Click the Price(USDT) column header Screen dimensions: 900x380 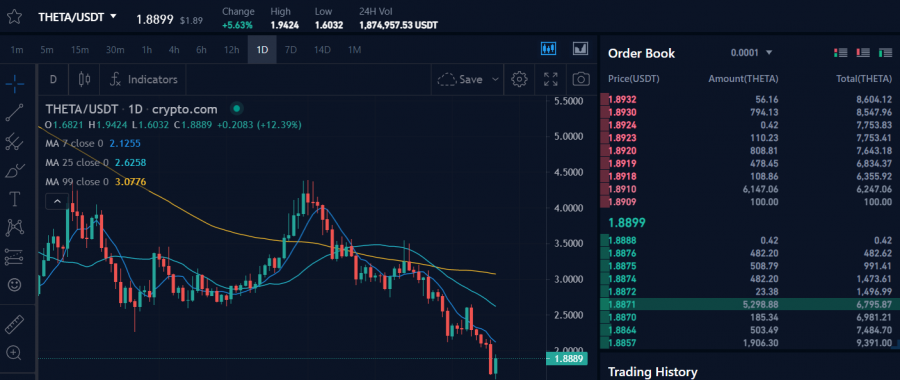pyautogui.click(x=634, y=79)
